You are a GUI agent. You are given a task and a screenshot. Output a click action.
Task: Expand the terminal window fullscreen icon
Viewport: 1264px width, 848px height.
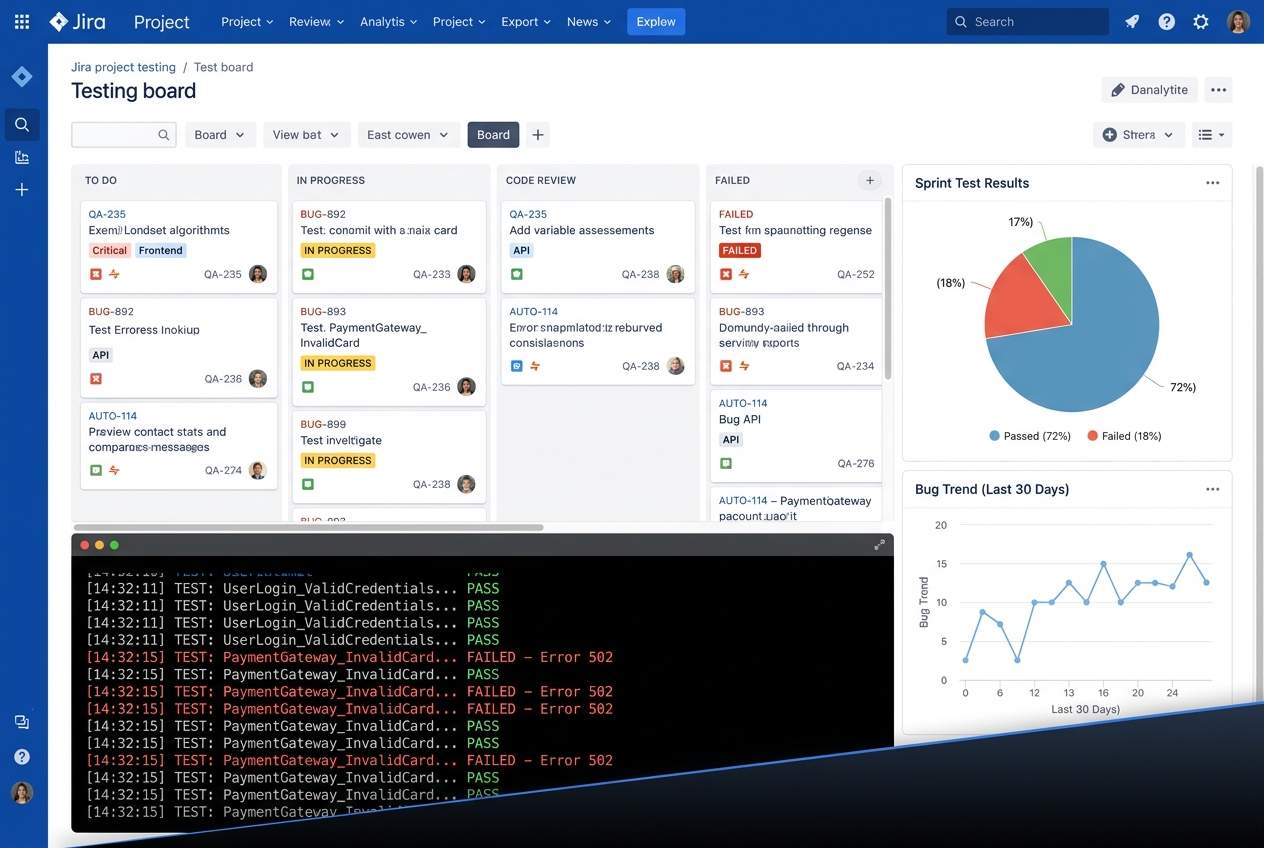pyautogui.click(x=879, y=544)
